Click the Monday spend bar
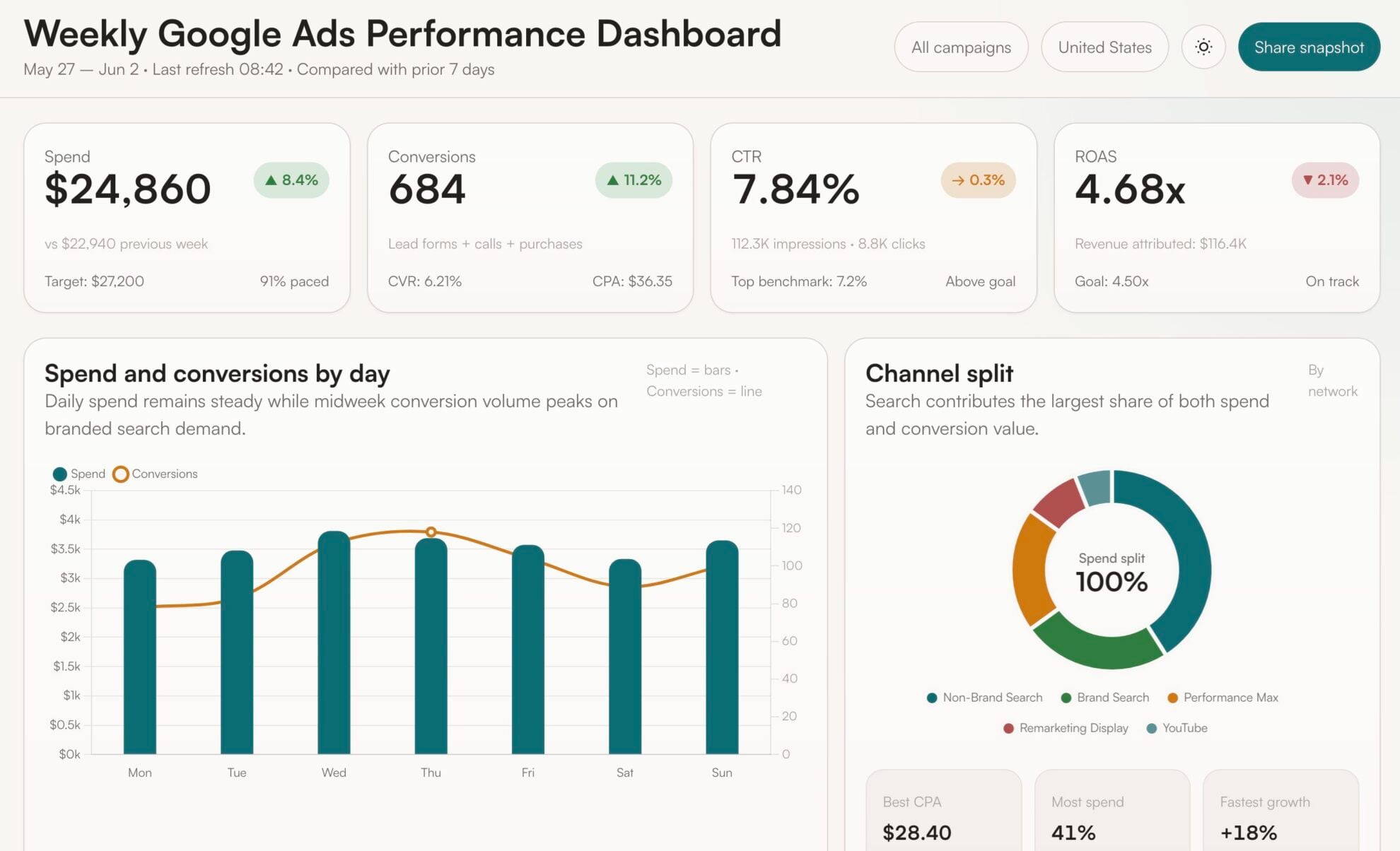The height and width of the screenshot is (851, 1400). (140, 657)
